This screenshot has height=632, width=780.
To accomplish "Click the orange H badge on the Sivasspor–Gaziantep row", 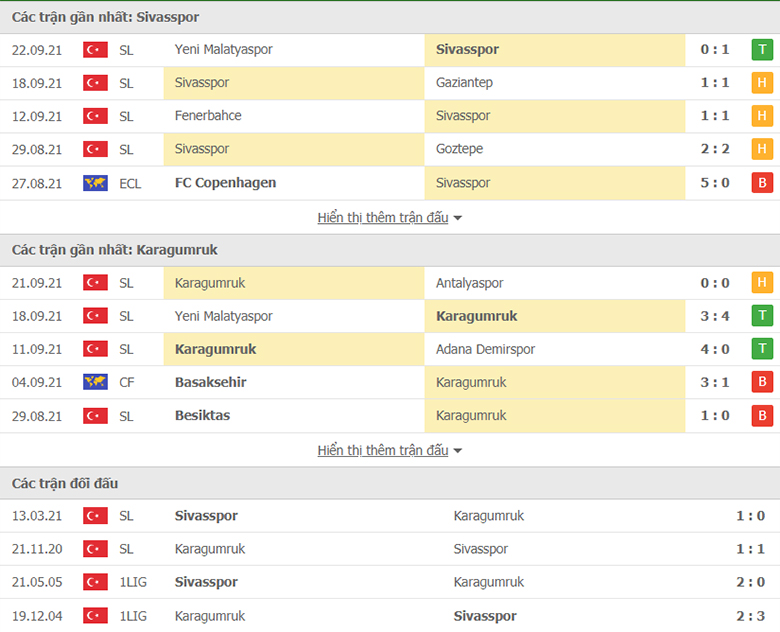I will coord(762,83).
